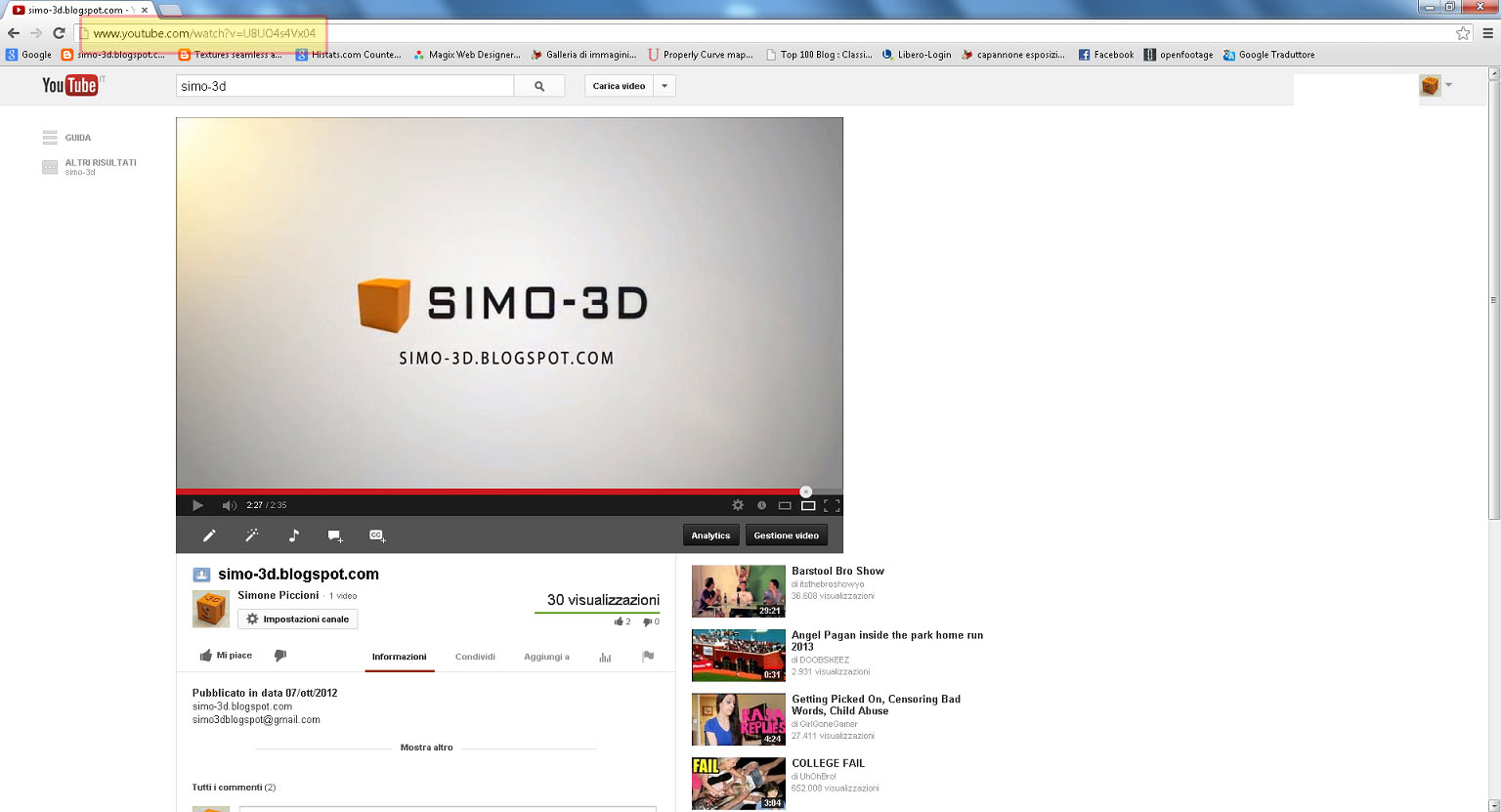Image resolution: width=1501 pixels, height=812 pixels.
Task: Focus the YouTube search field
Action: click(x=345, y=86)
